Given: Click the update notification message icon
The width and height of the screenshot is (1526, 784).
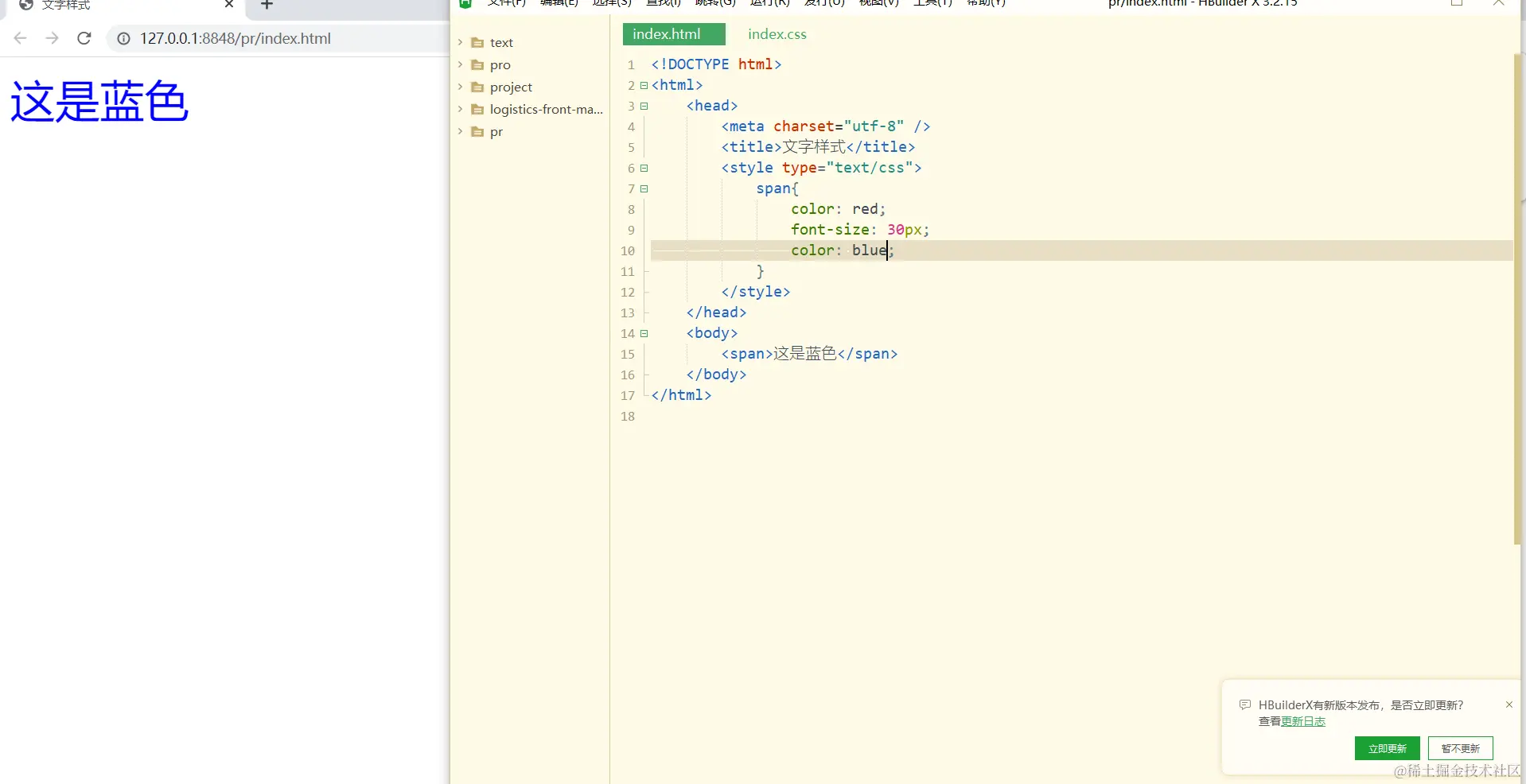Looking at the screenshot, I should pos(1245,704).
